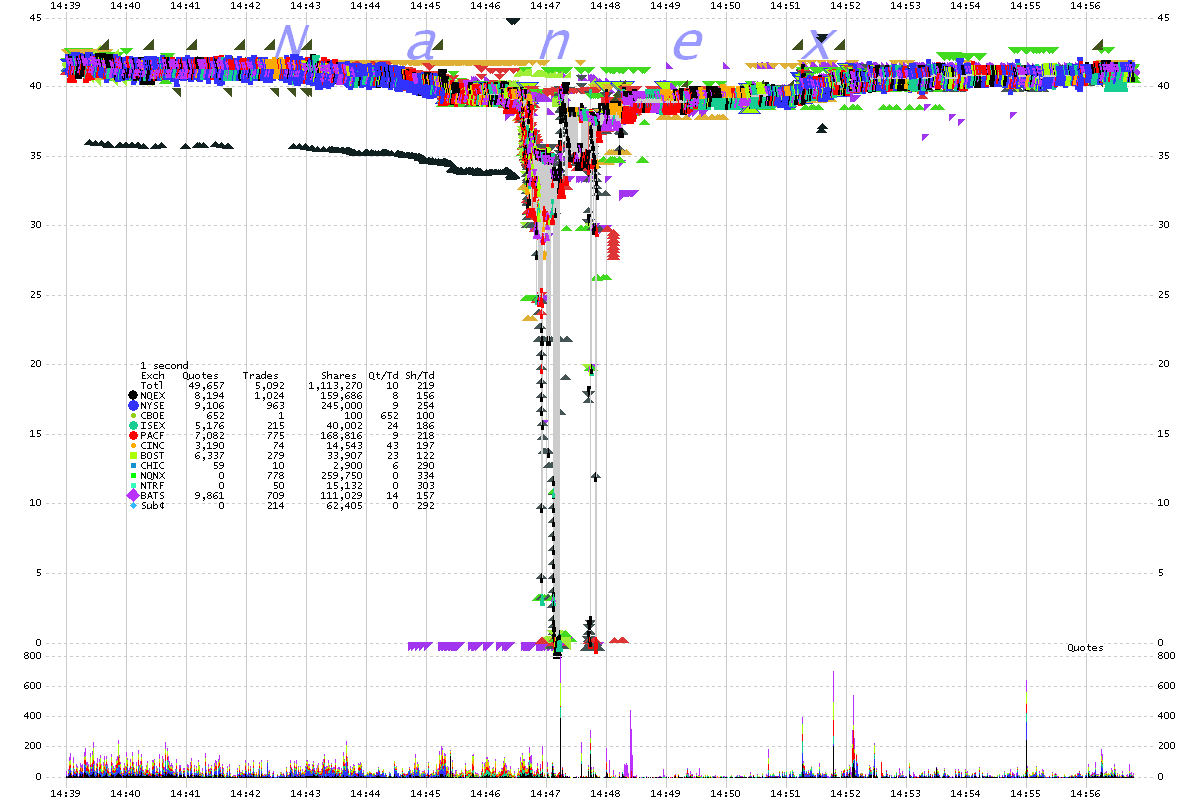Select the green NQNX legend square
This screenshot has height=800, width=1200.
coord(133,476)
